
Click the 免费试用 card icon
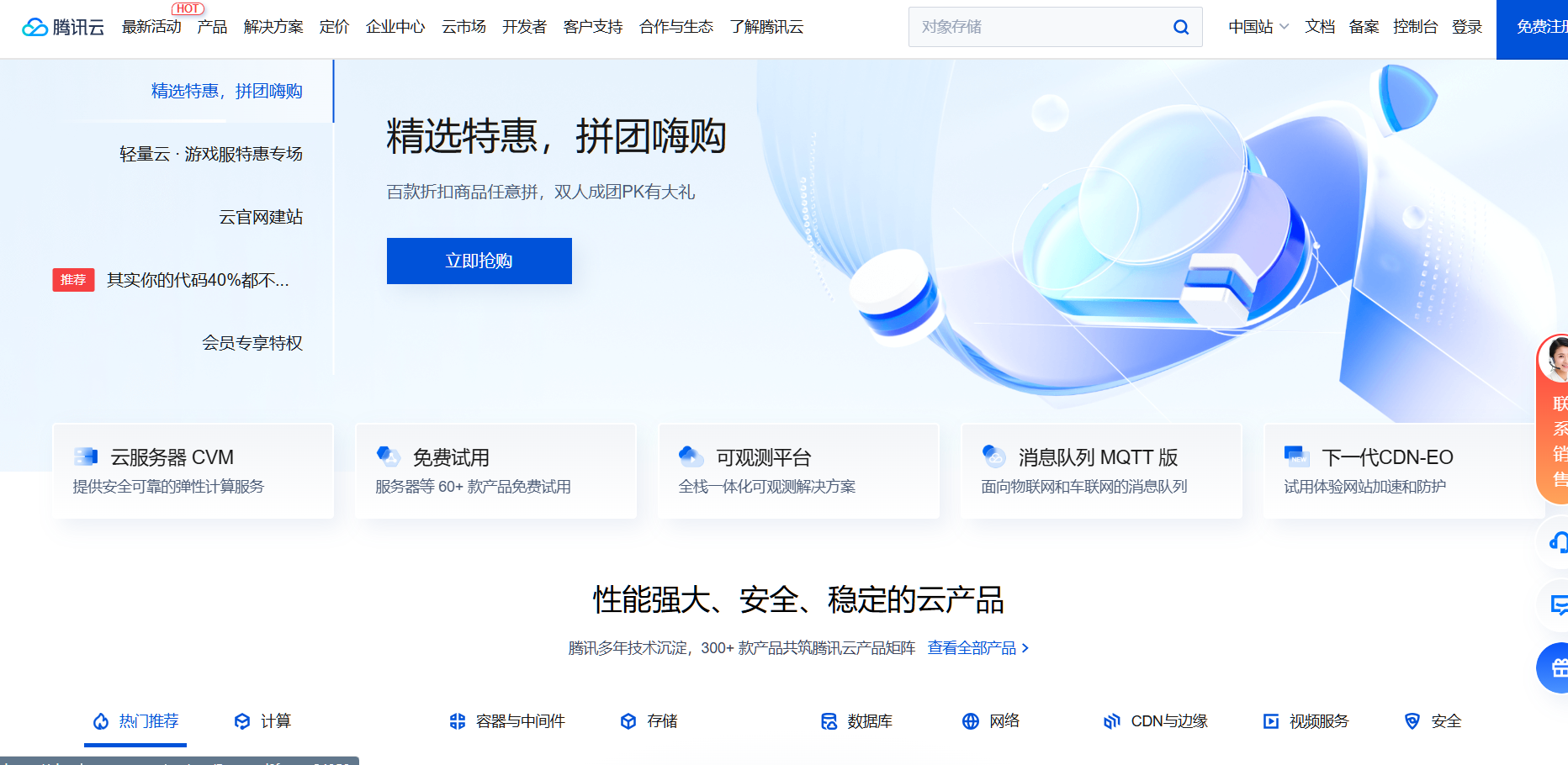tap(389, 456)
